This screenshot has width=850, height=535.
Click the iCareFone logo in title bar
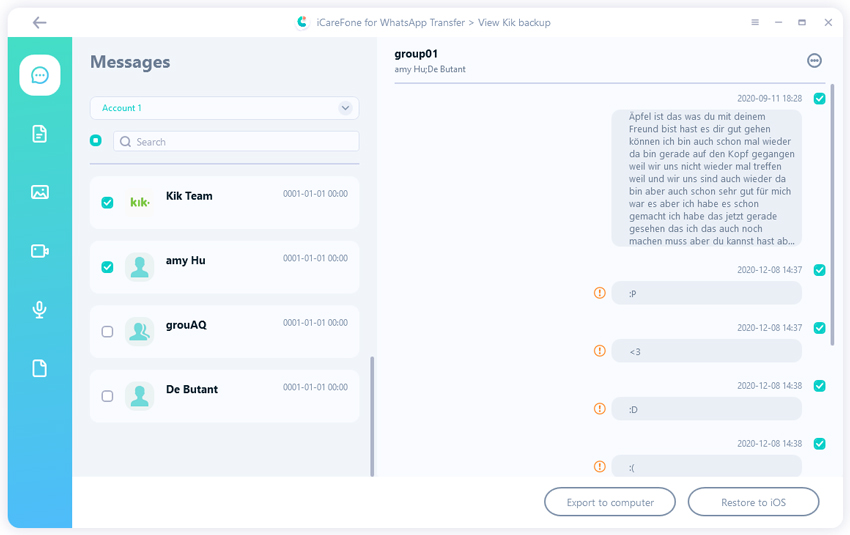(302, 22)
